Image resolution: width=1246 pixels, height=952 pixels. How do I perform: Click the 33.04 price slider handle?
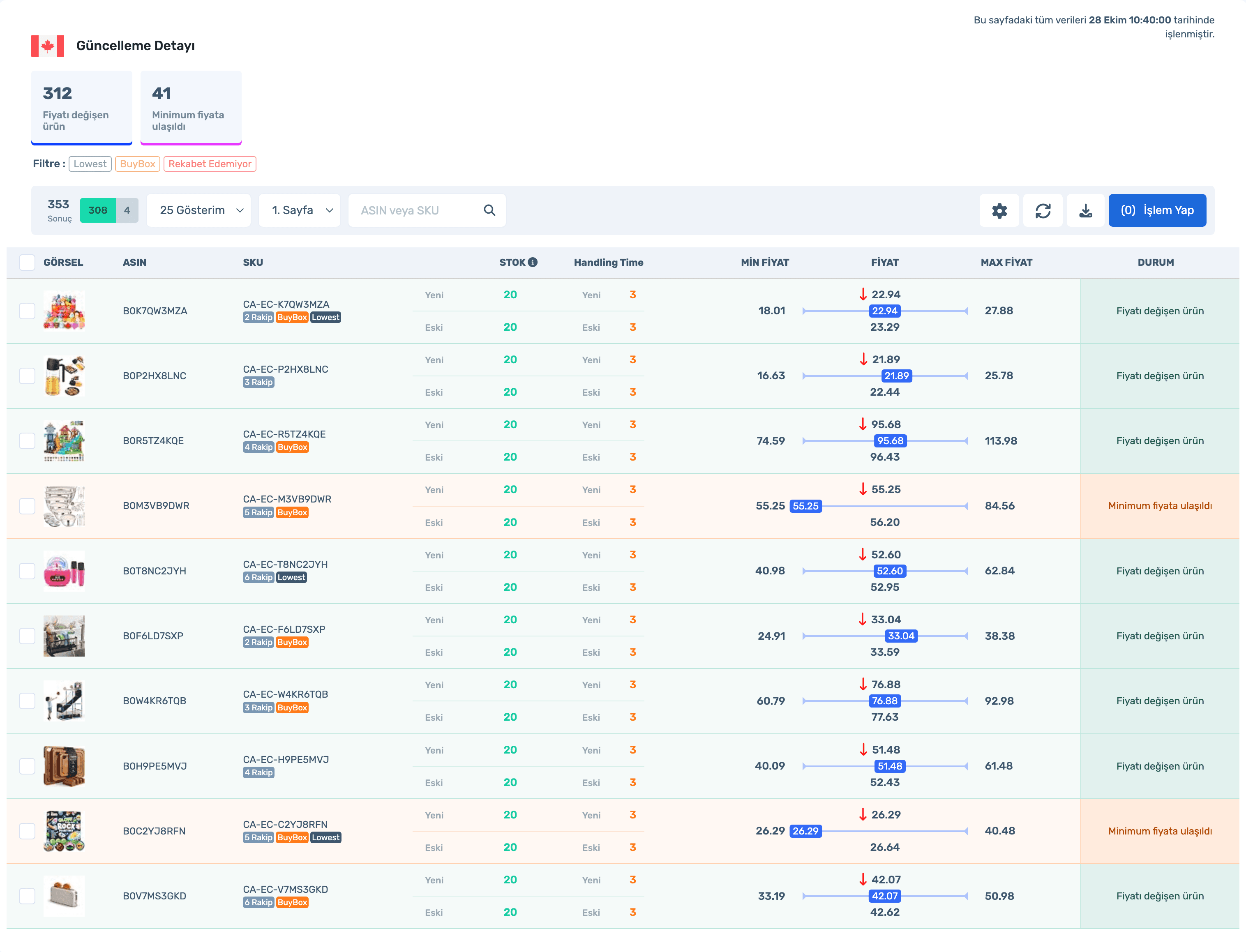click(901, 636)
